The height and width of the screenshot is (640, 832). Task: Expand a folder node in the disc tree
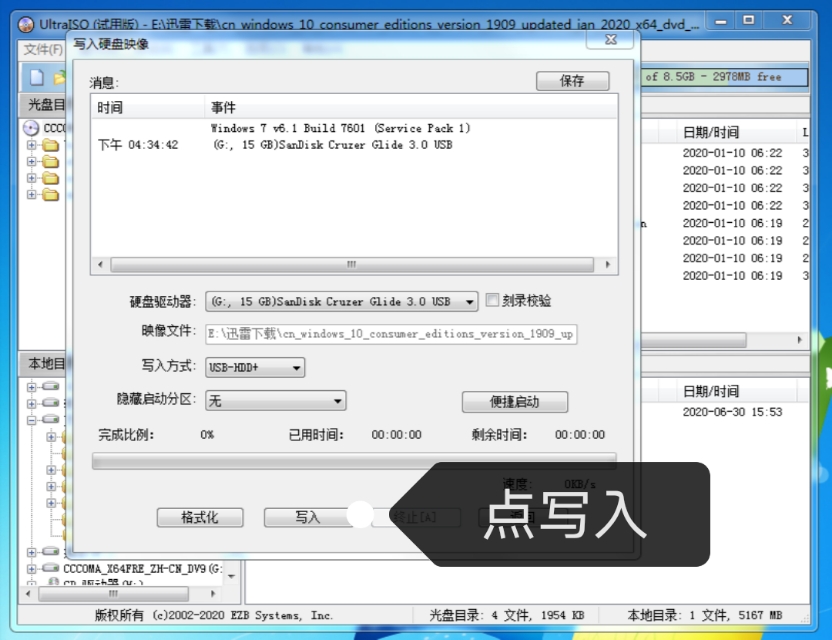coord(31,145)
